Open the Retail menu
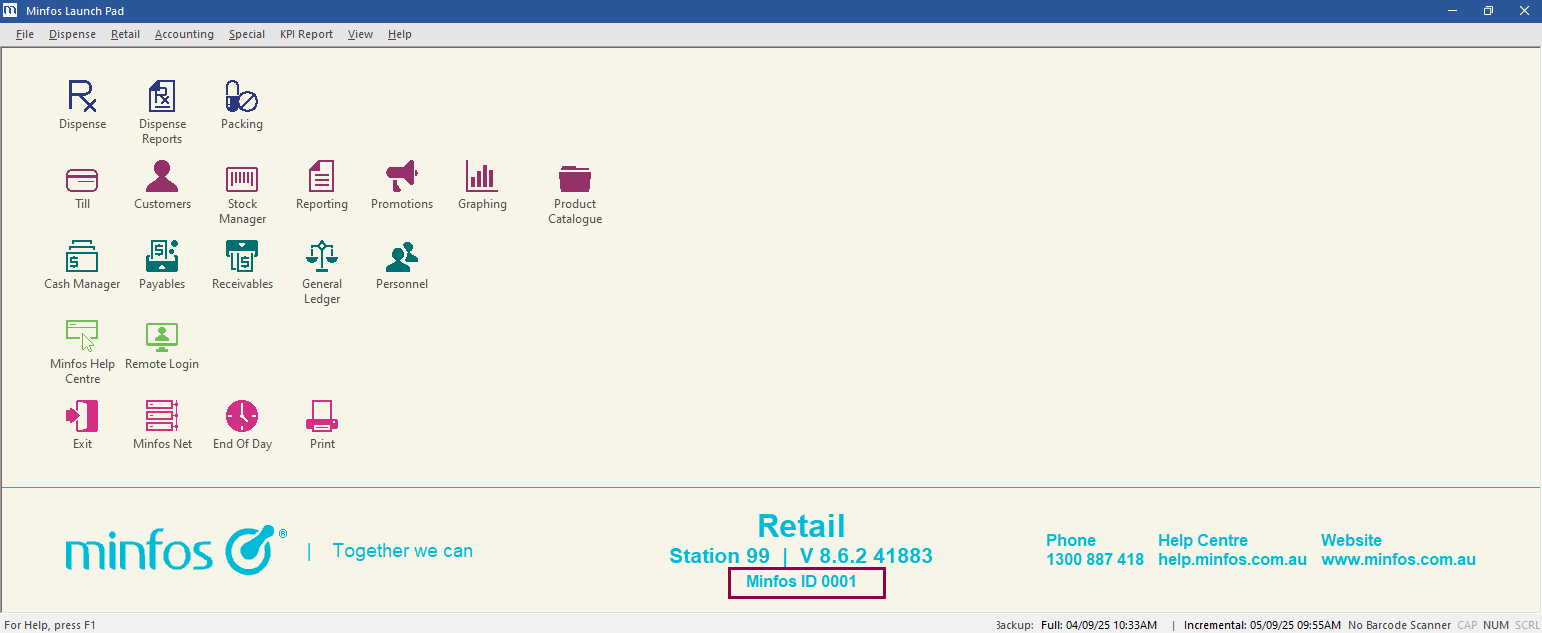This screenshot has height=633, width=1542. pyautogui.click(x=125, y=34)
